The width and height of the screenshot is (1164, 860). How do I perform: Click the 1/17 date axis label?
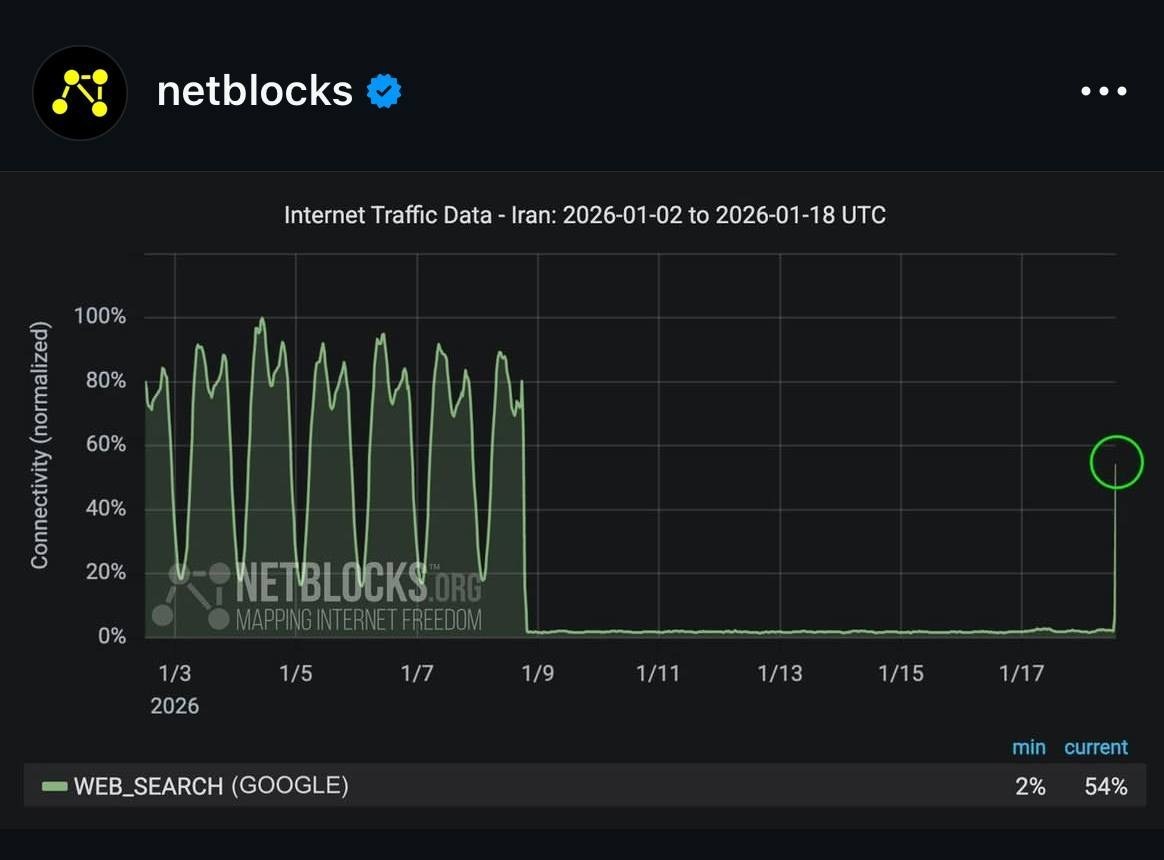(1021, 673)
